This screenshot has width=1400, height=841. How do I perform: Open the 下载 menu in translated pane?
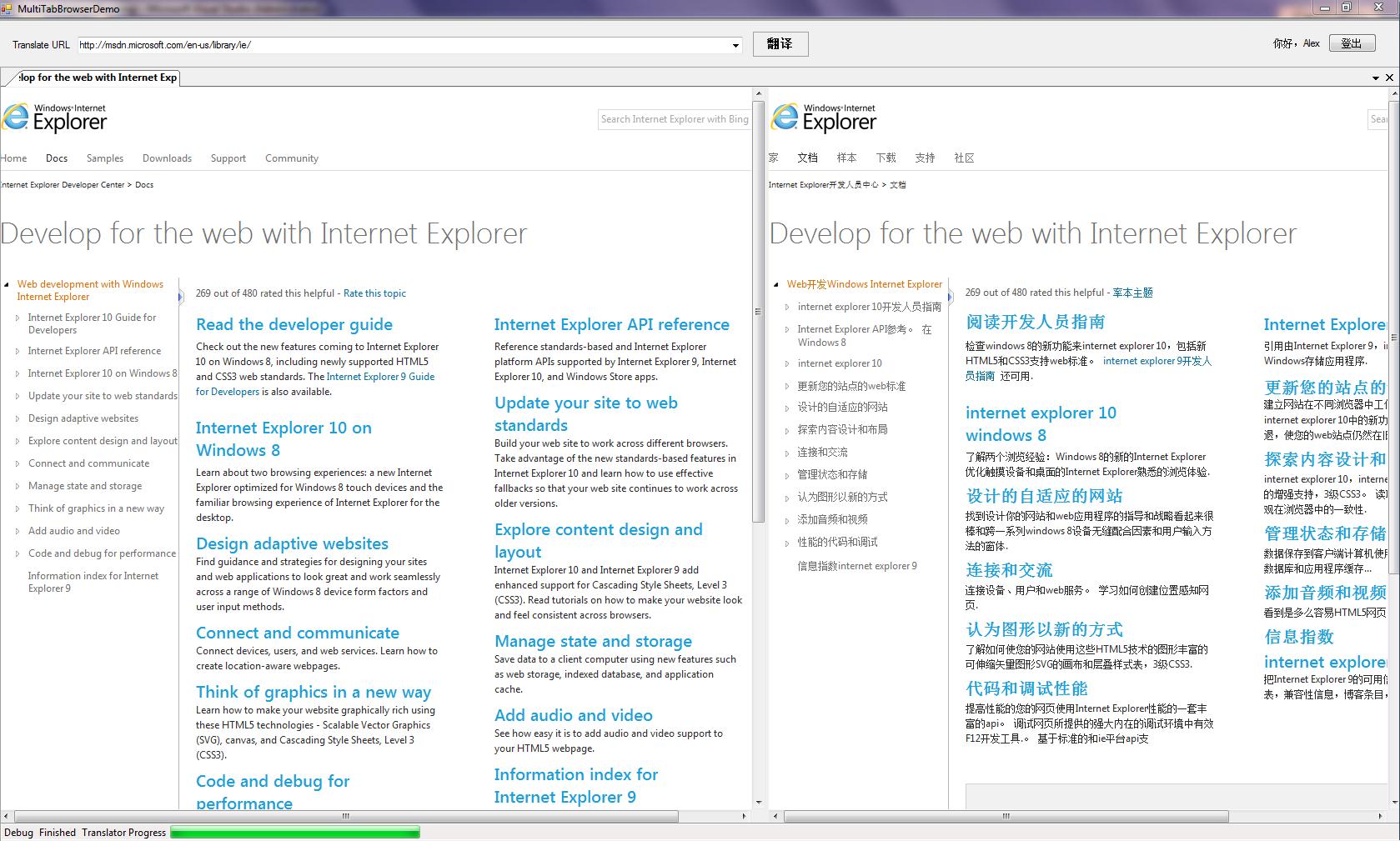pyautogui.click(x=886, y=158)
